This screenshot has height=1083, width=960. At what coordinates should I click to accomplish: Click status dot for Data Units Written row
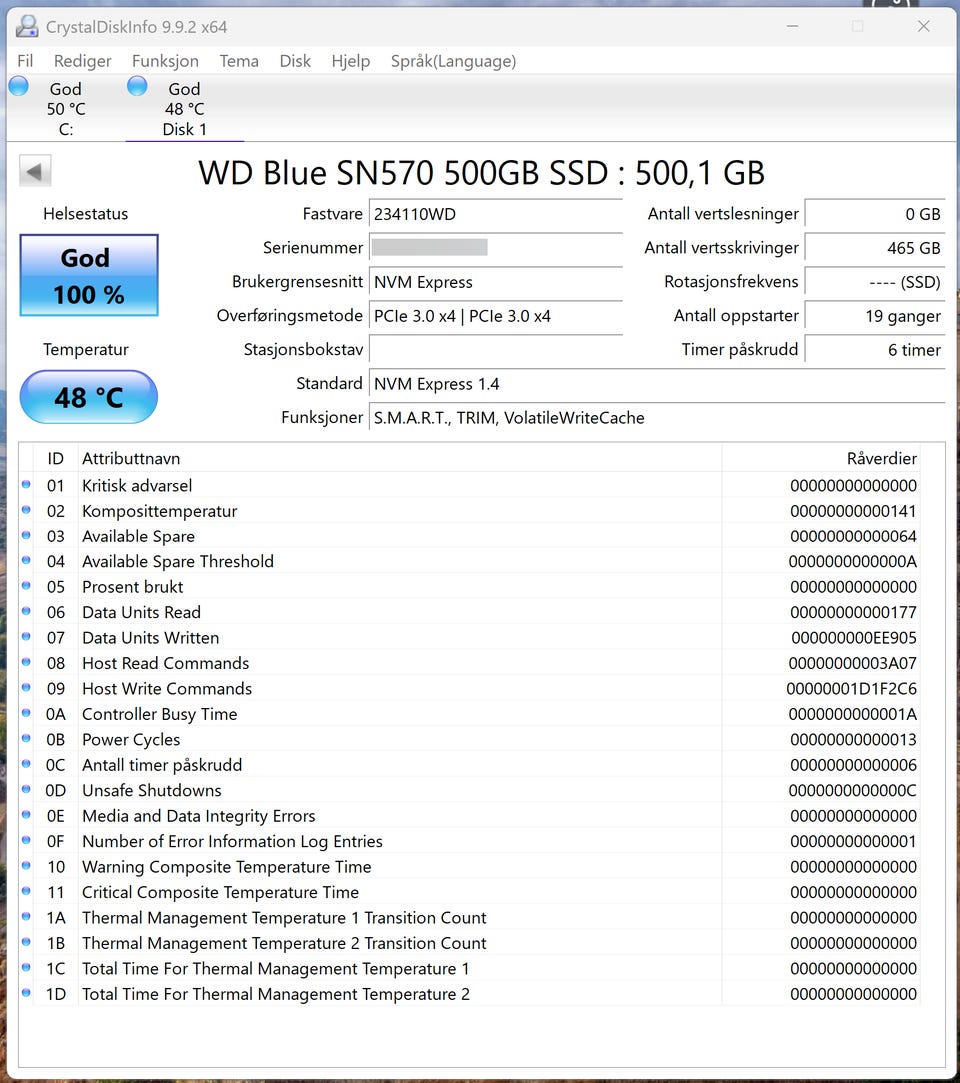pyautogui.click(x=26, y=637)
